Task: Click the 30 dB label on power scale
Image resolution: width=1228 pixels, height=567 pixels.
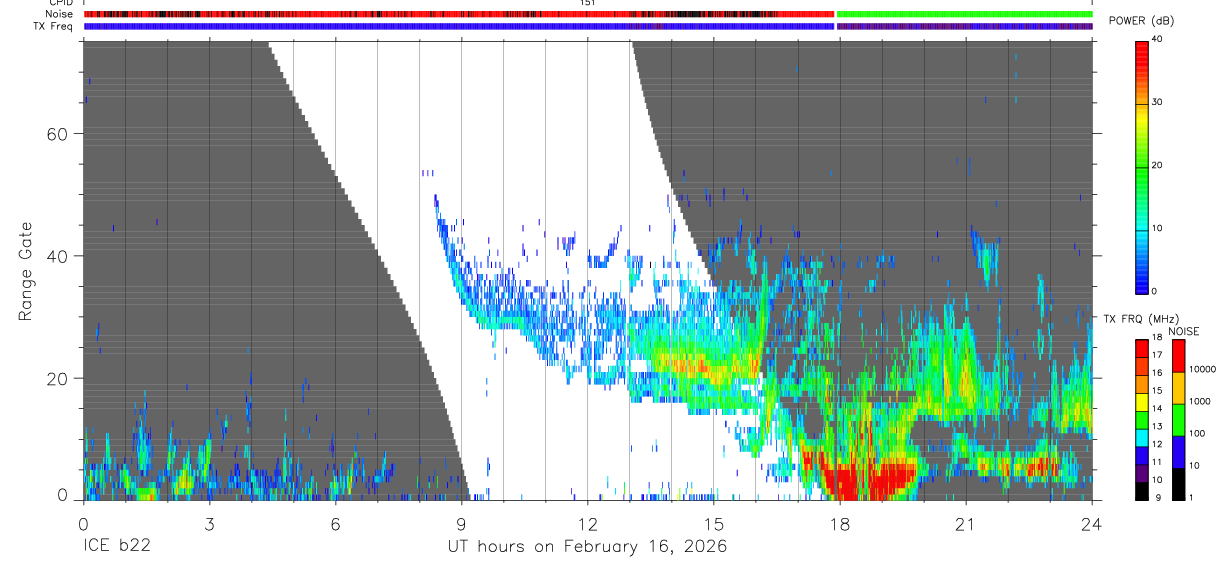Action: (x=1156, y=102)
